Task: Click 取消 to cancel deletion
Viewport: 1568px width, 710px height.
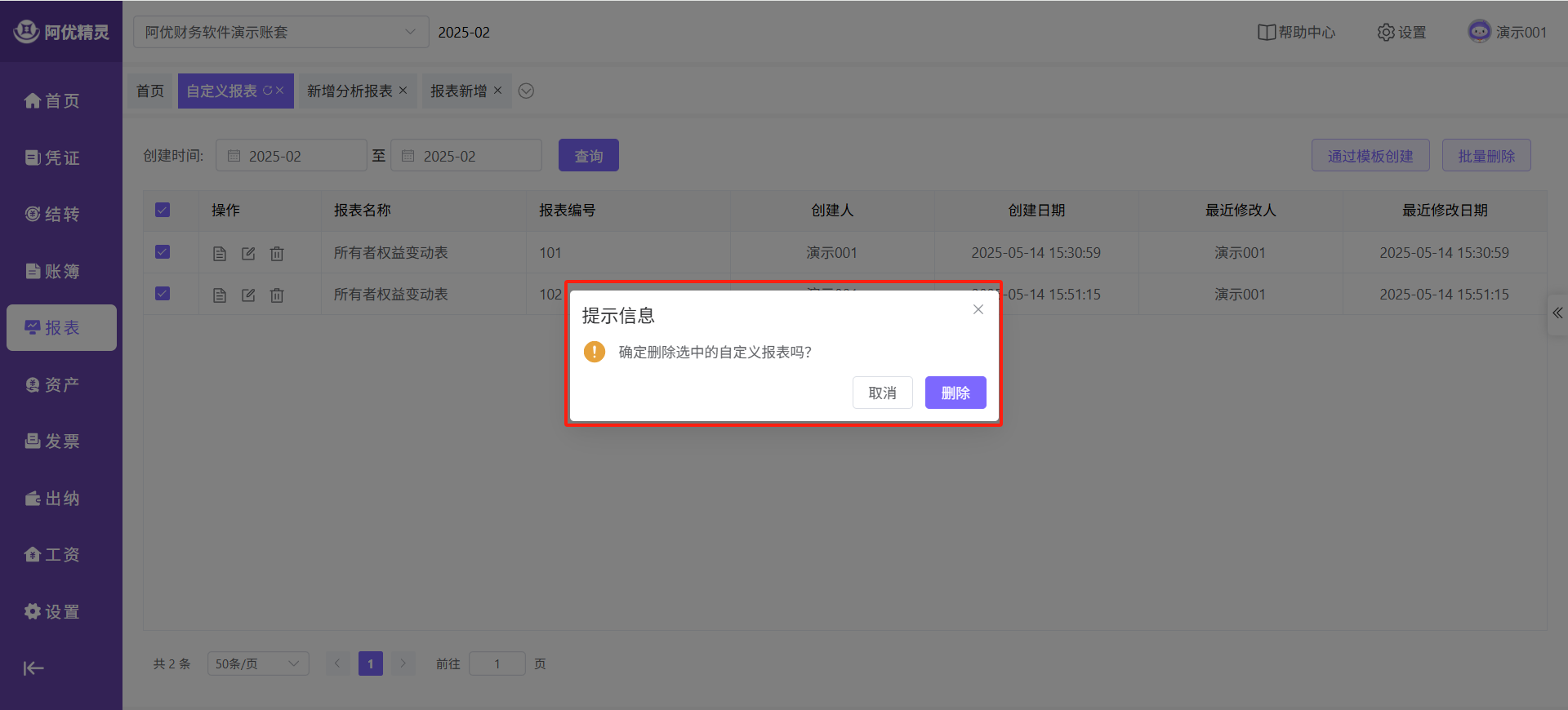Action: 882,393
